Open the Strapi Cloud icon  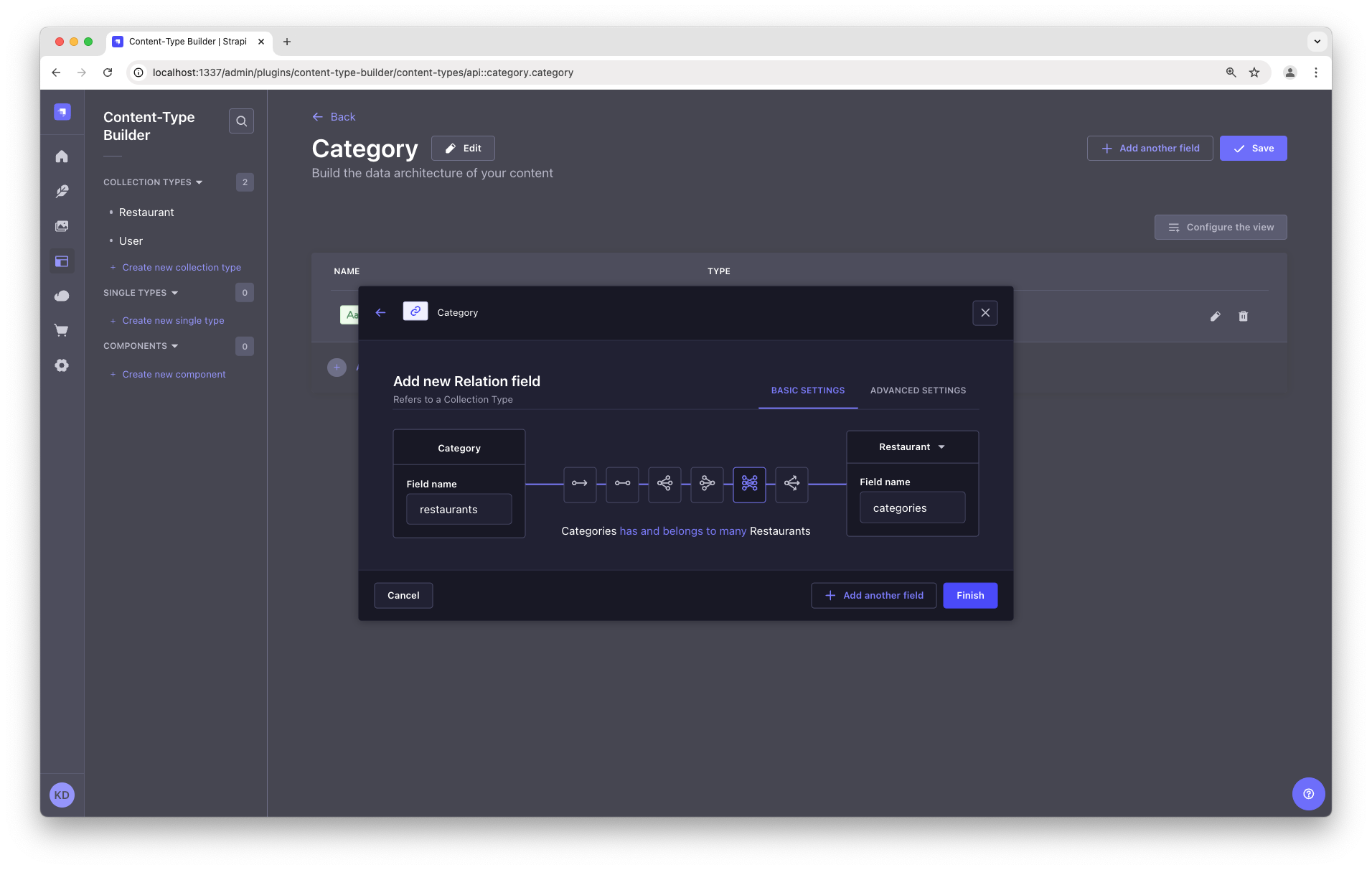(x=62, y=296)
